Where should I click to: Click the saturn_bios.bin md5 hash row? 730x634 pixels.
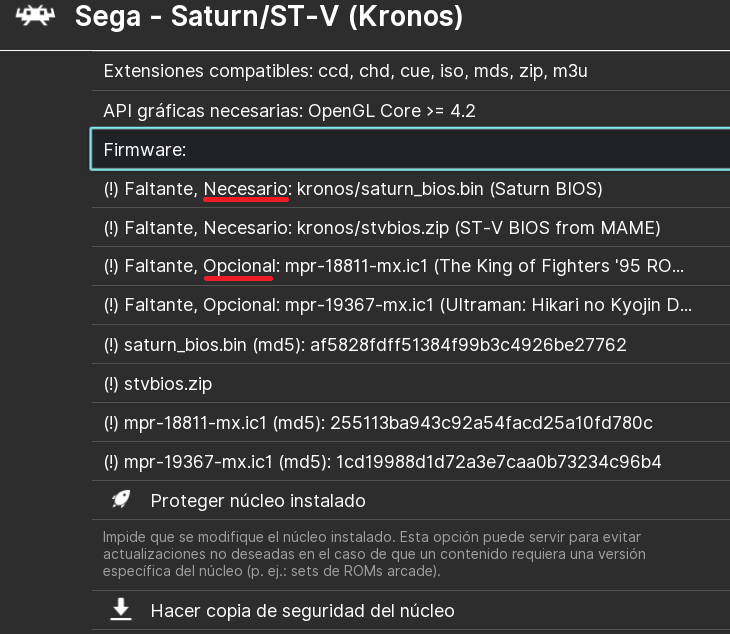[x=364, y=345]
